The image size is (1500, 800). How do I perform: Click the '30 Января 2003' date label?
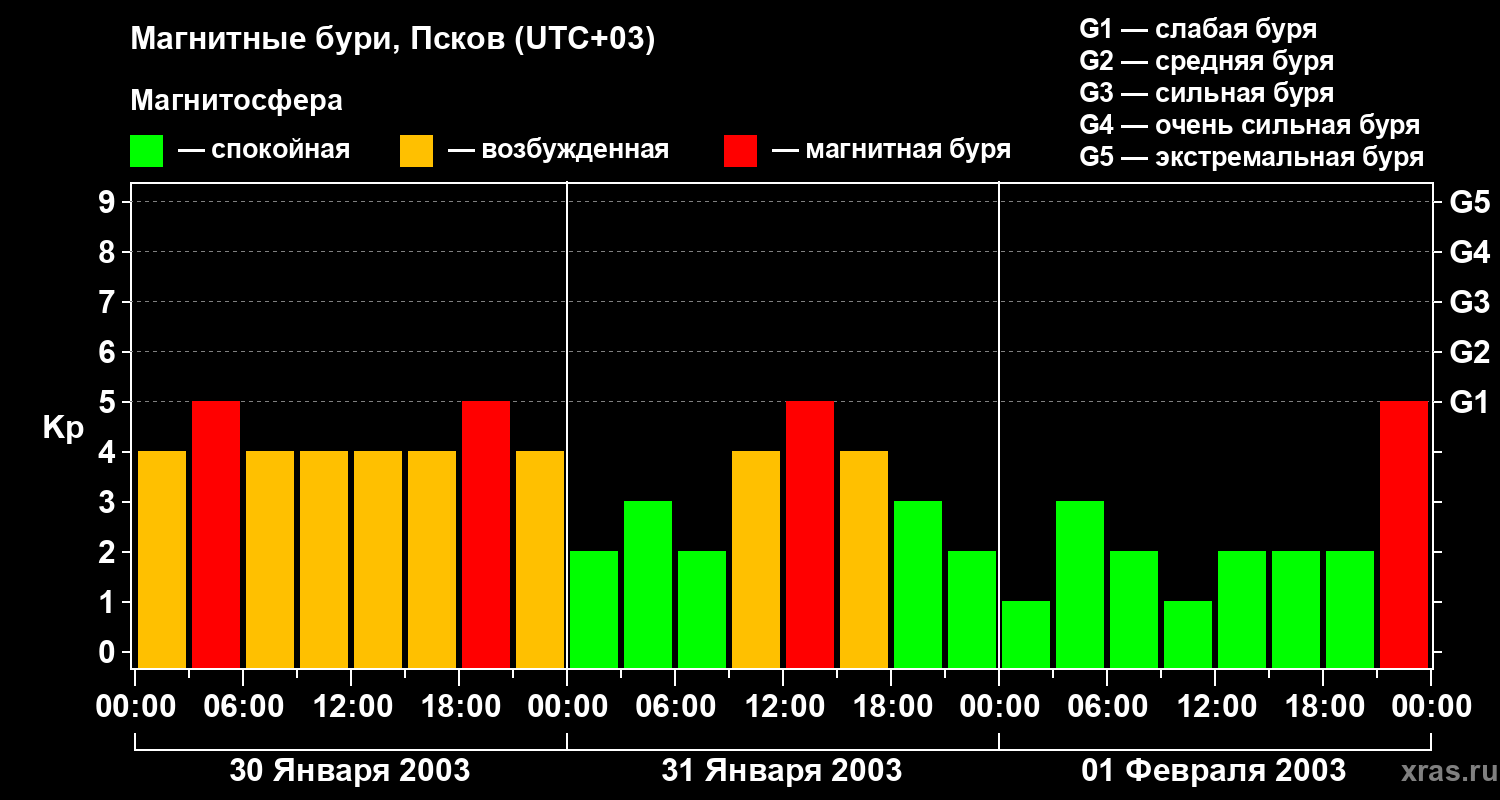point(350,771)
